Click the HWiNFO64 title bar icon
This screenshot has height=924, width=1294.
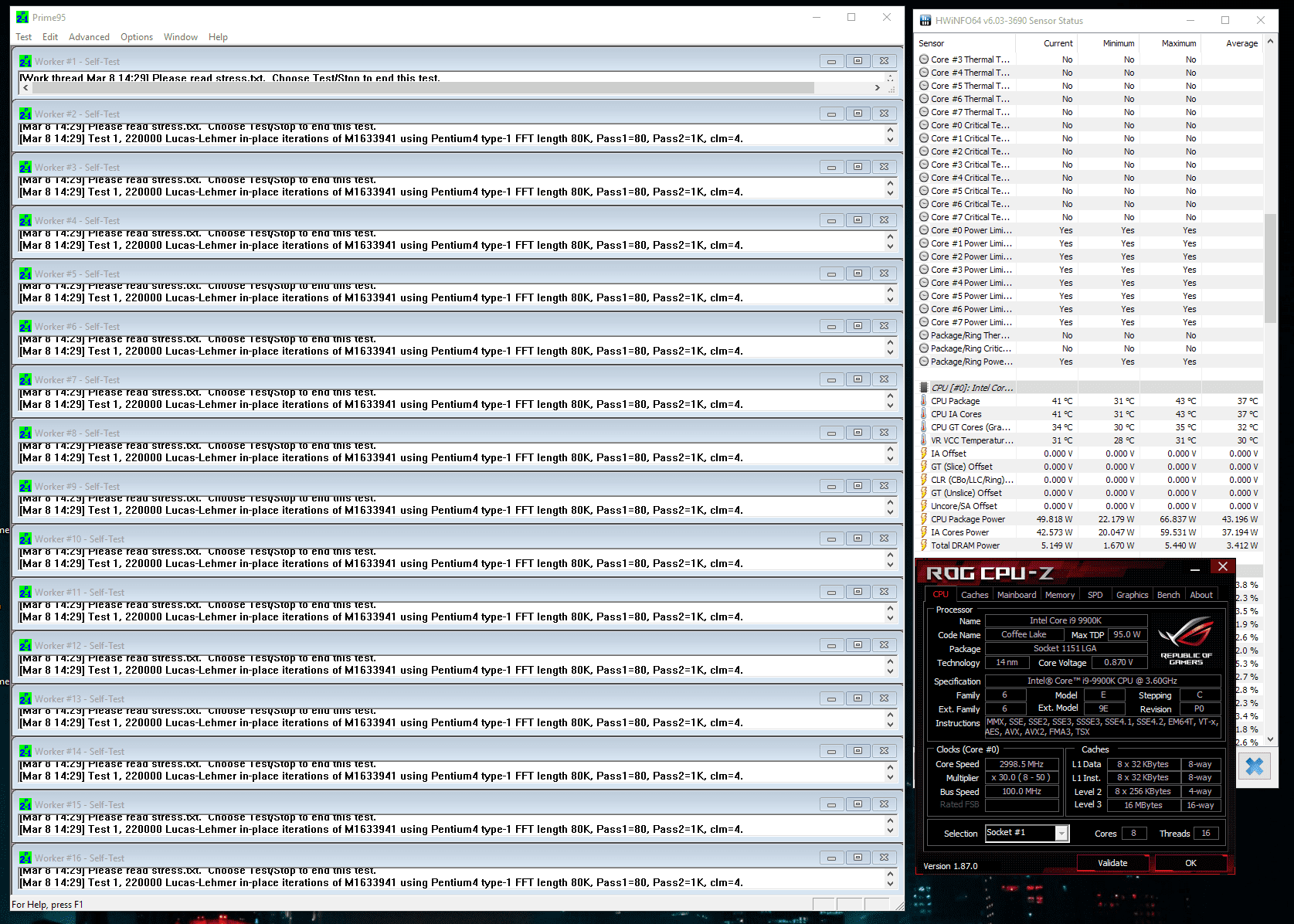click(x=925, y=21)
